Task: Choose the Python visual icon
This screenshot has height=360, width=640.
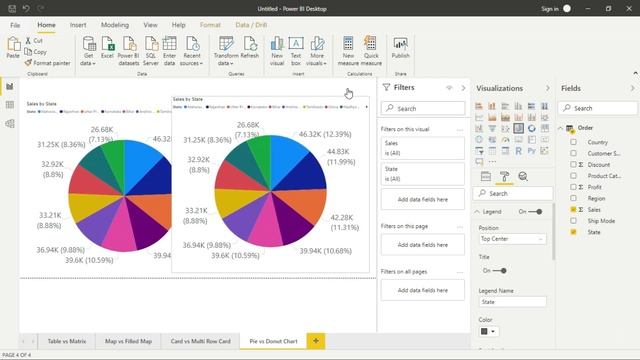Action: (531, 151)
